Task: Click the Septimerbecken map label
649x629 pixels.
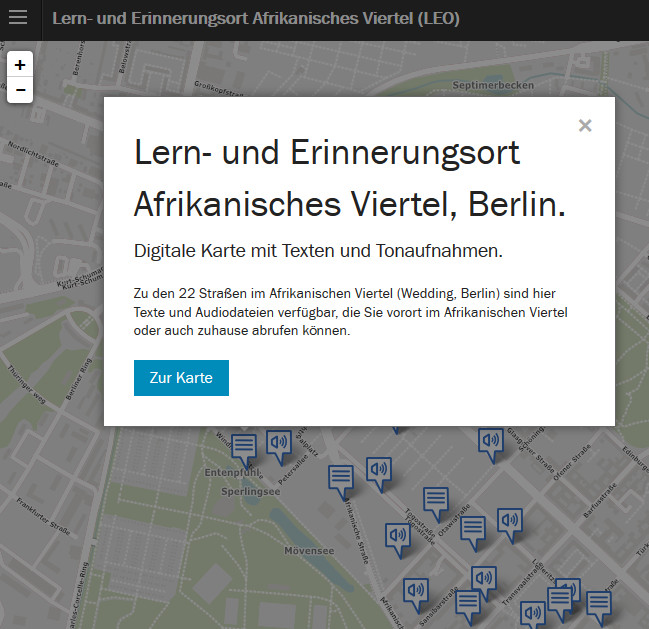Action: click(493, 85)
